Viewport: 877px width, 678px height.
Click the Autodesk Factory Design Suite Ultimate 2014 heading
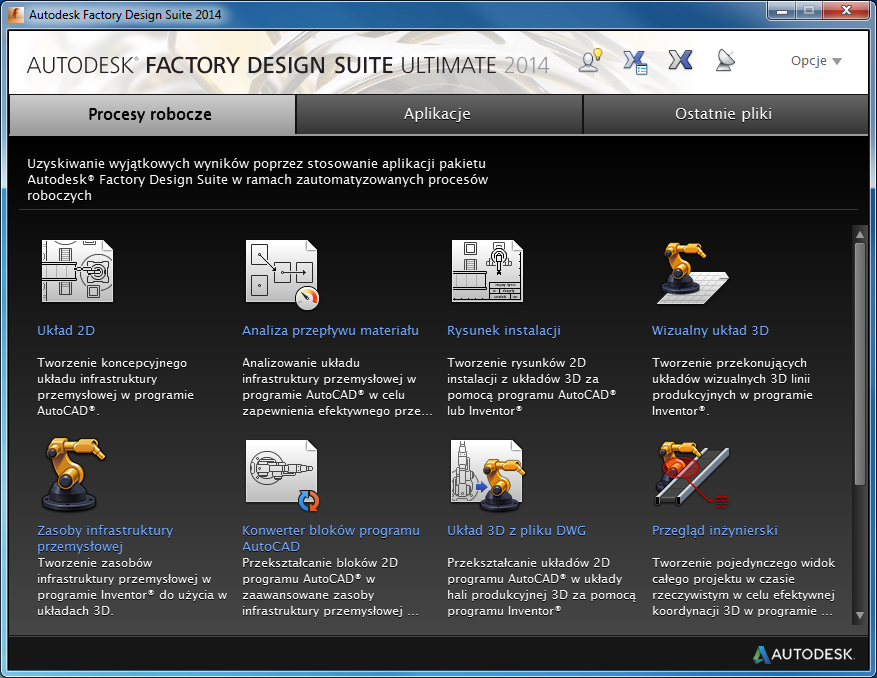click(x=288, y=65)
